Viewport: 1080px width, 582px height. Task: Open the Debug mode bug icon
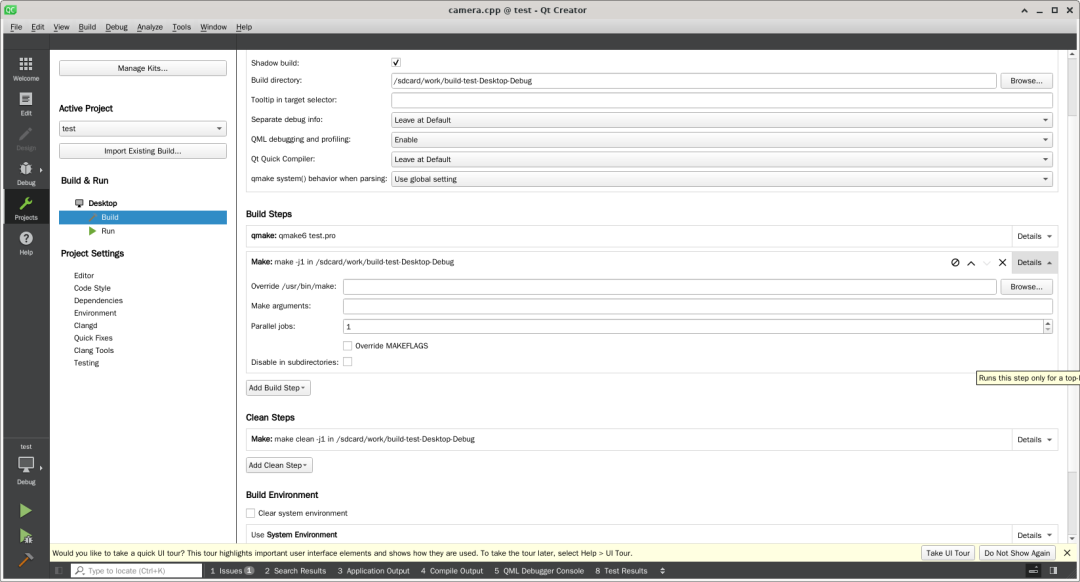tap(25, 174)
